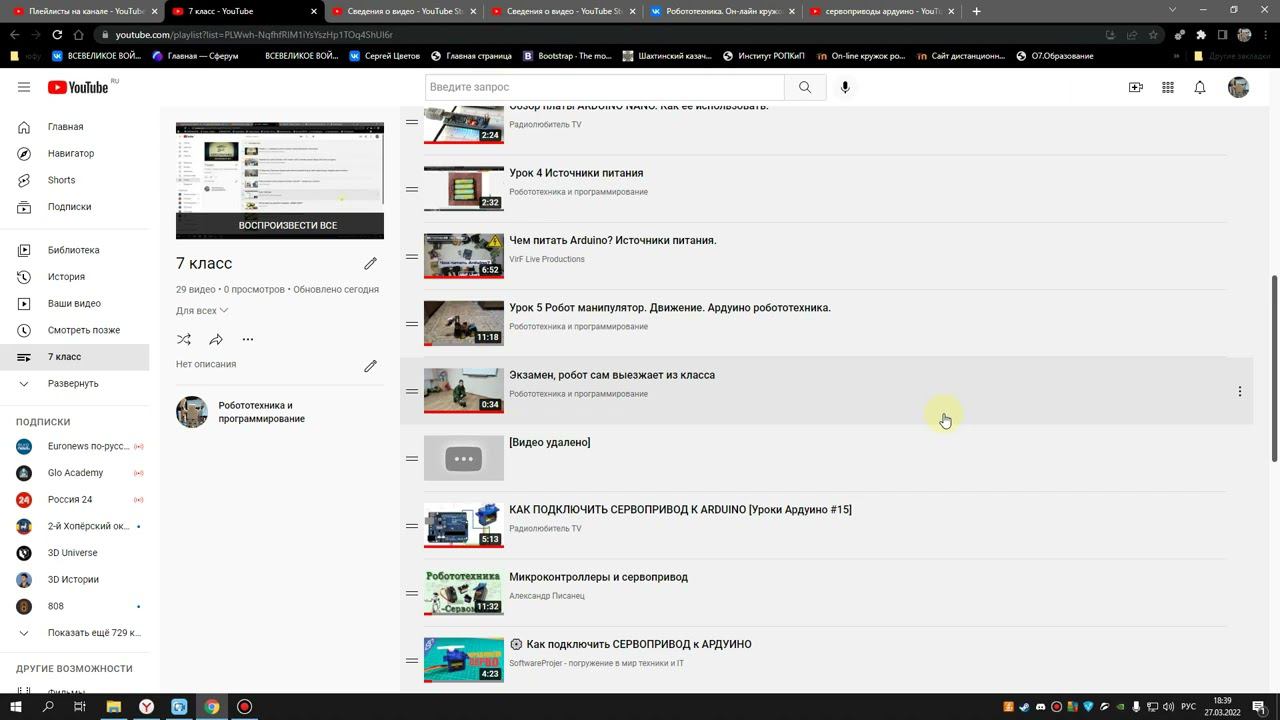Reload the current page
The image size is (1280, 720).
pyautogui.click(x=57, y=34)
